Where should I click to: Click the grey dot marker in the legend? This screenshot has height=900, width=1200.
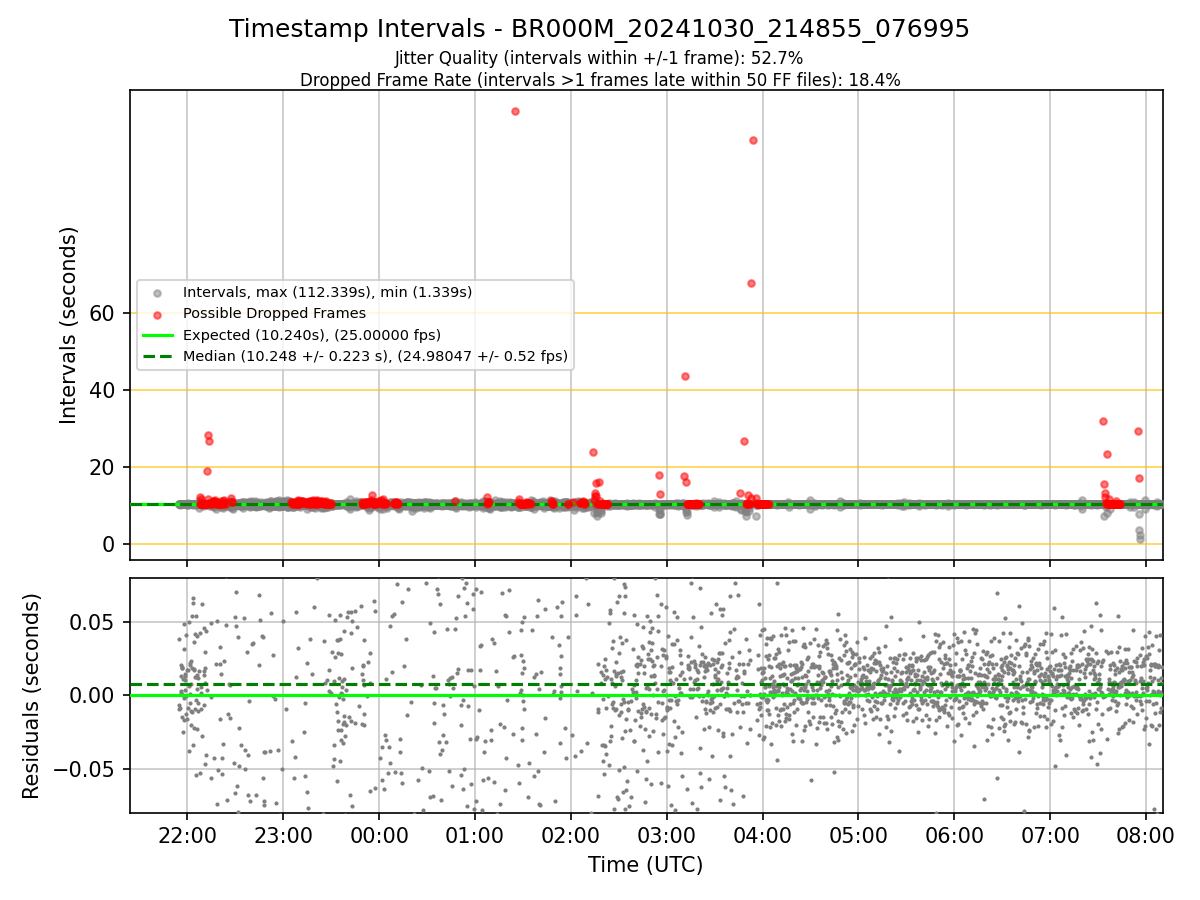coord(157,293)
